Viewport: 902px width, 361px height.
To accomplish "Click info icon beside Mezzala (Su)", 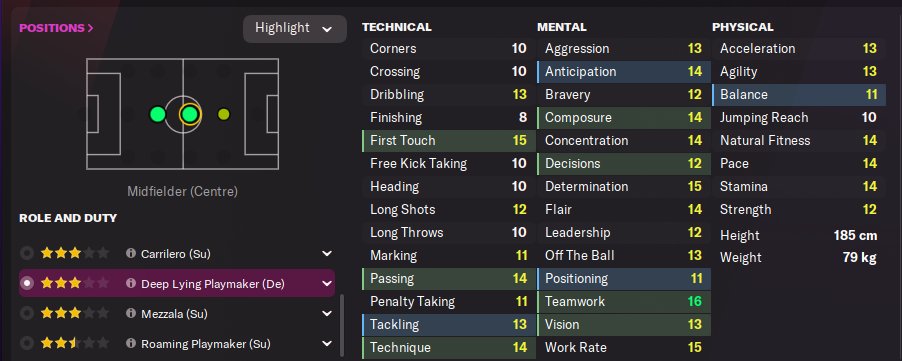I will [131, 313].
